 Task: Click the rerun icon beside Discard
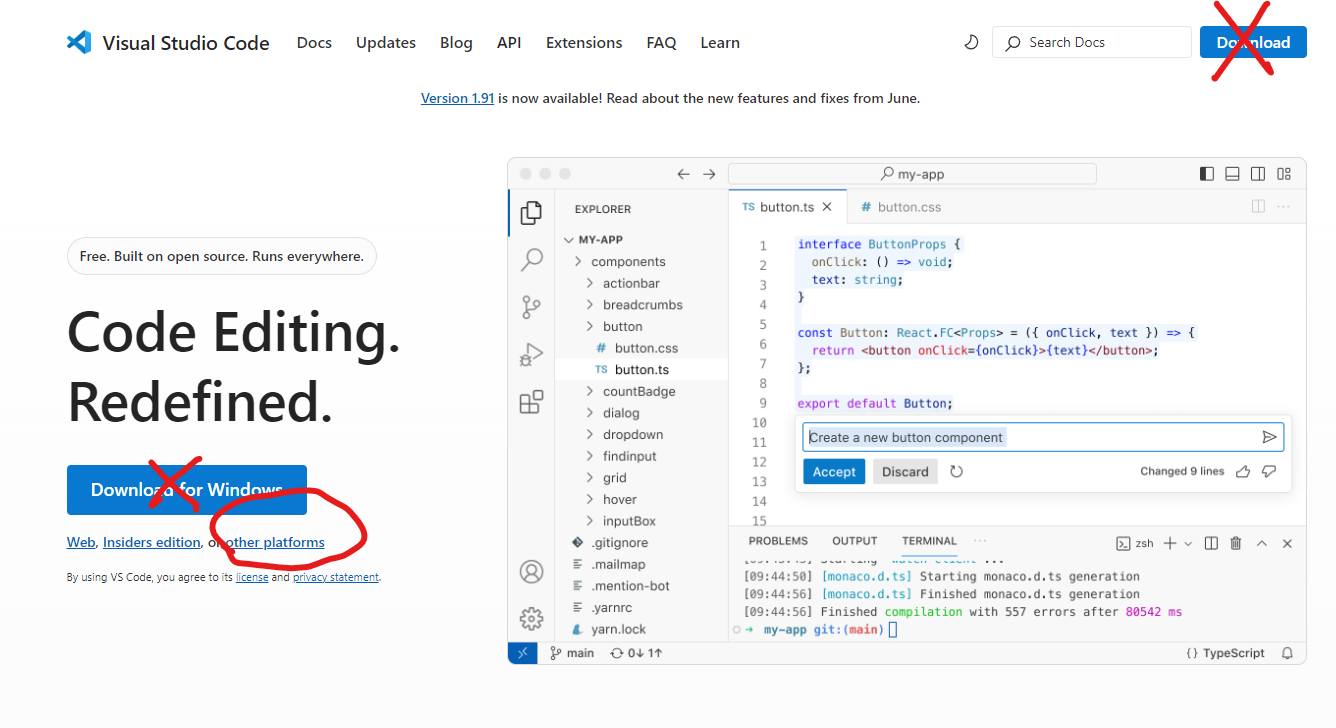956,471
